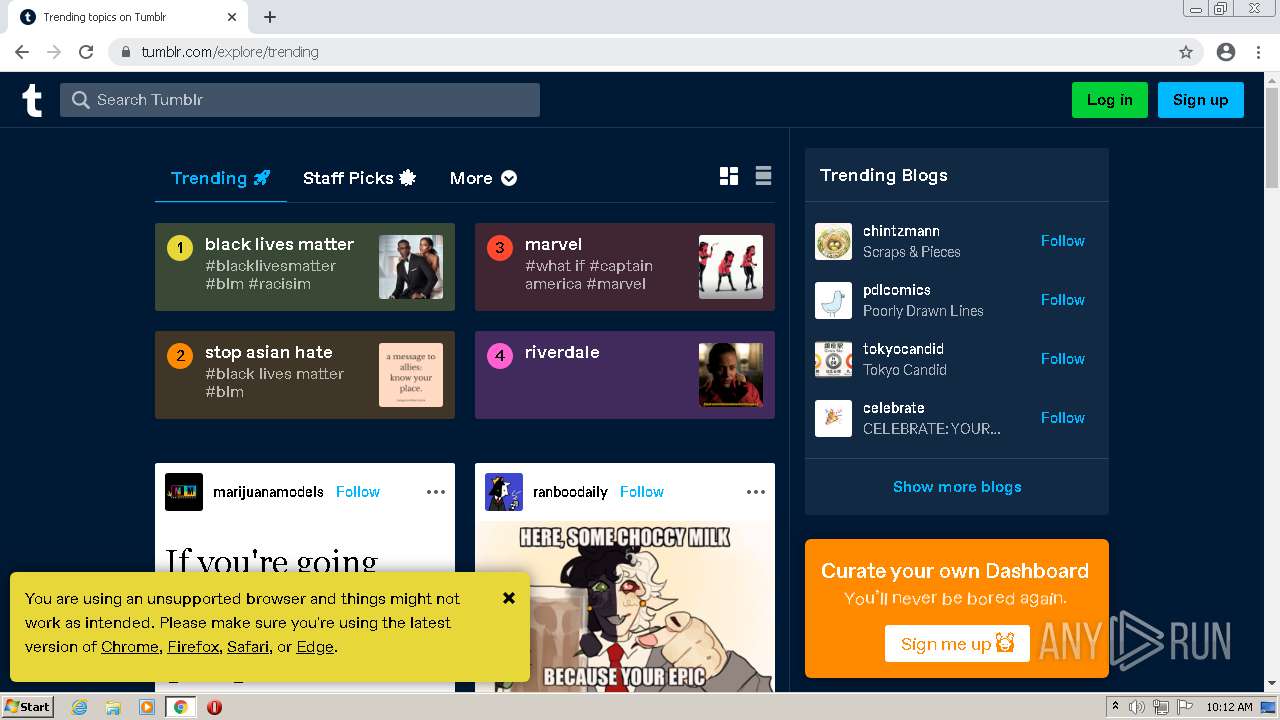Follow tokyocandid blog

[1062, 359]
